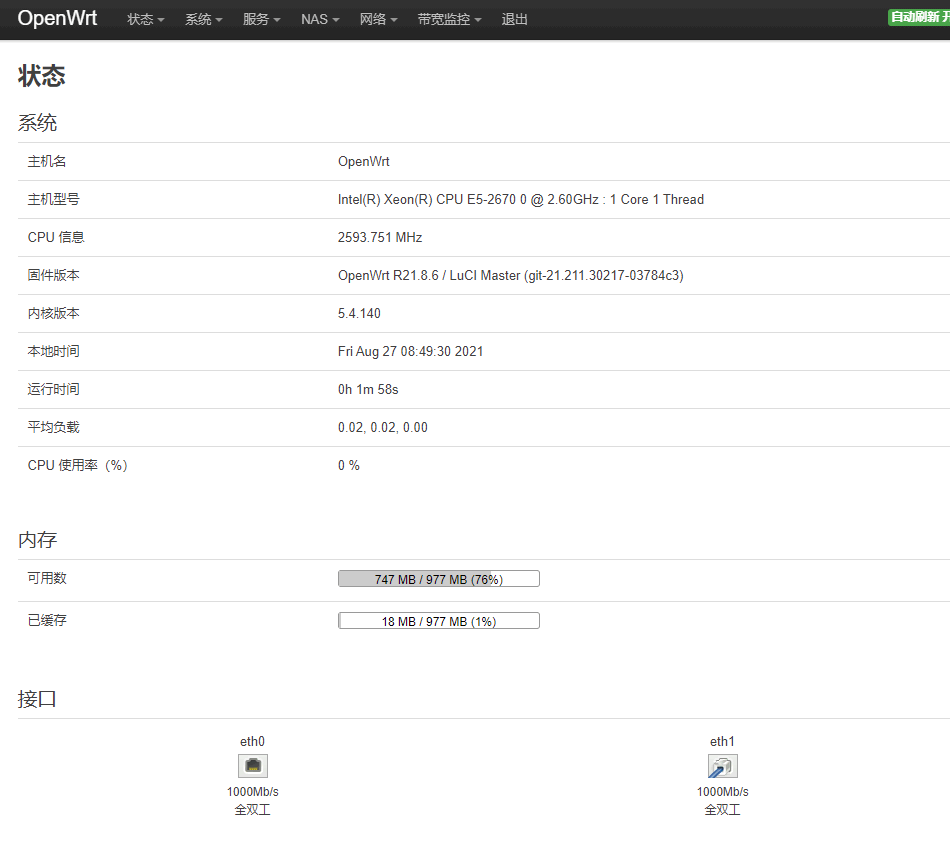This screenshot has height=841, width=950.
Task: Click the 本地时间 row label
Action: click(53, 351)
